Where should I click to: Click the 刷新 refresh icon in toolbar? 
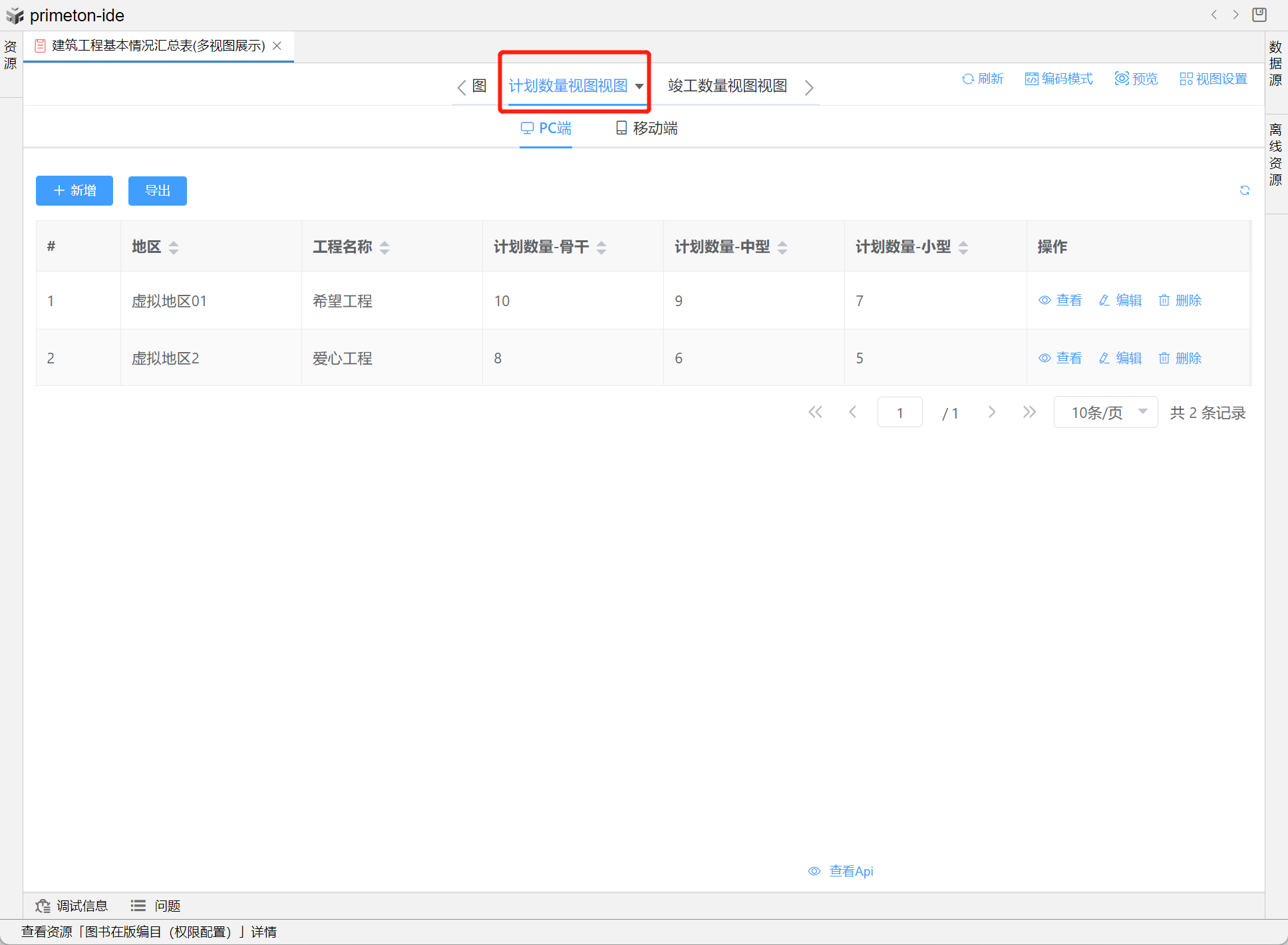968,79
